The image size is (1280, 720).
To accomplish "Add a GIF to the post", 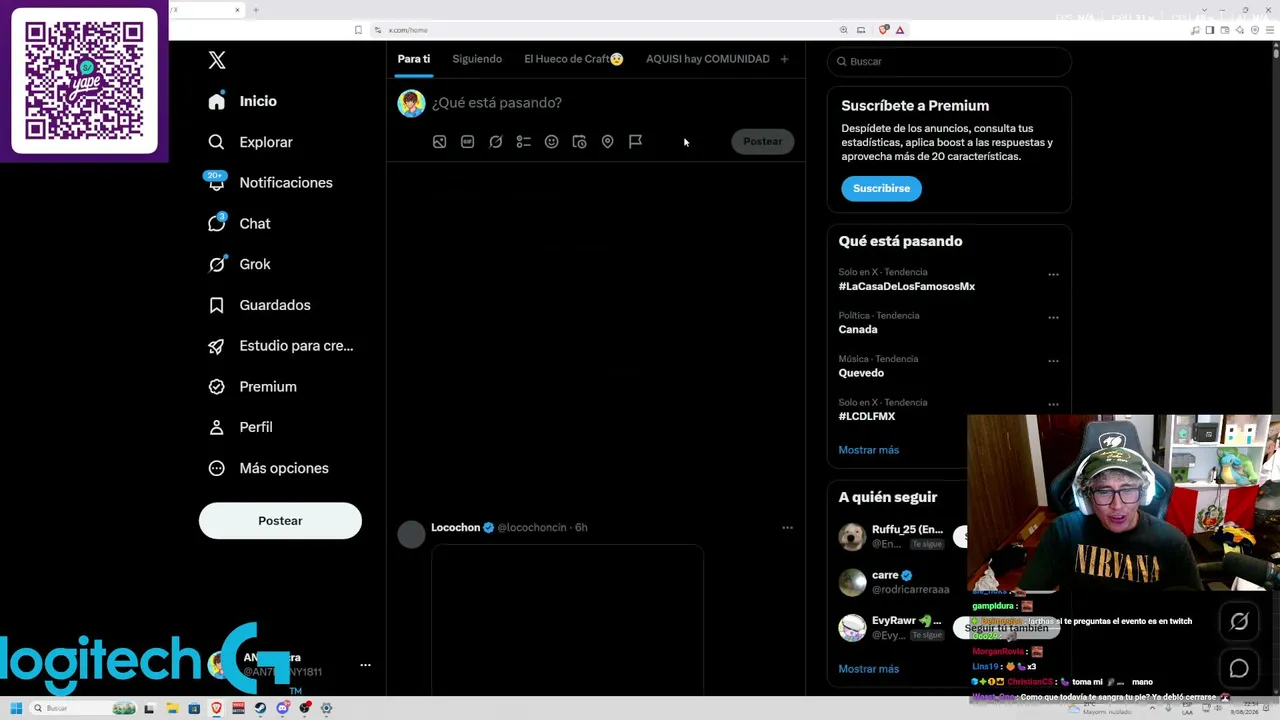I will (x=467, y=142).
